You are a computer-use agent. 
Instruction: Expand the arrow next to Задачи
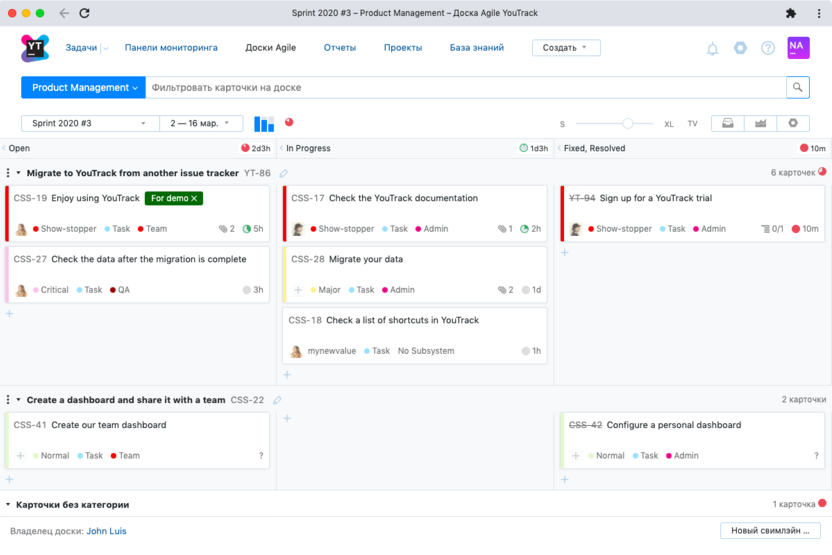tap(106, 48)
